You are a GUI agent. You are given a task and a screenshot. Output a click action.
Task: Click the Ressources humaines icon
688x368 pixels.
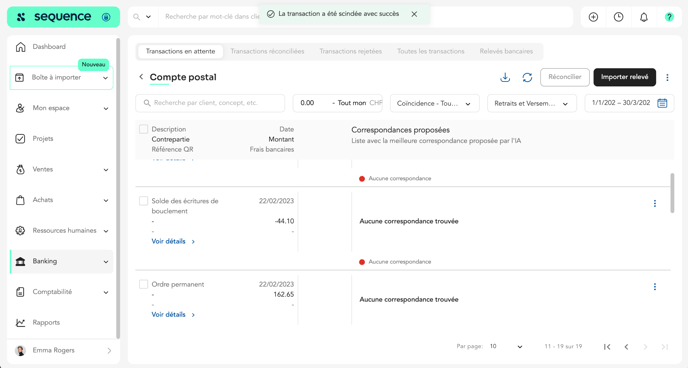(x=20, y=231)
